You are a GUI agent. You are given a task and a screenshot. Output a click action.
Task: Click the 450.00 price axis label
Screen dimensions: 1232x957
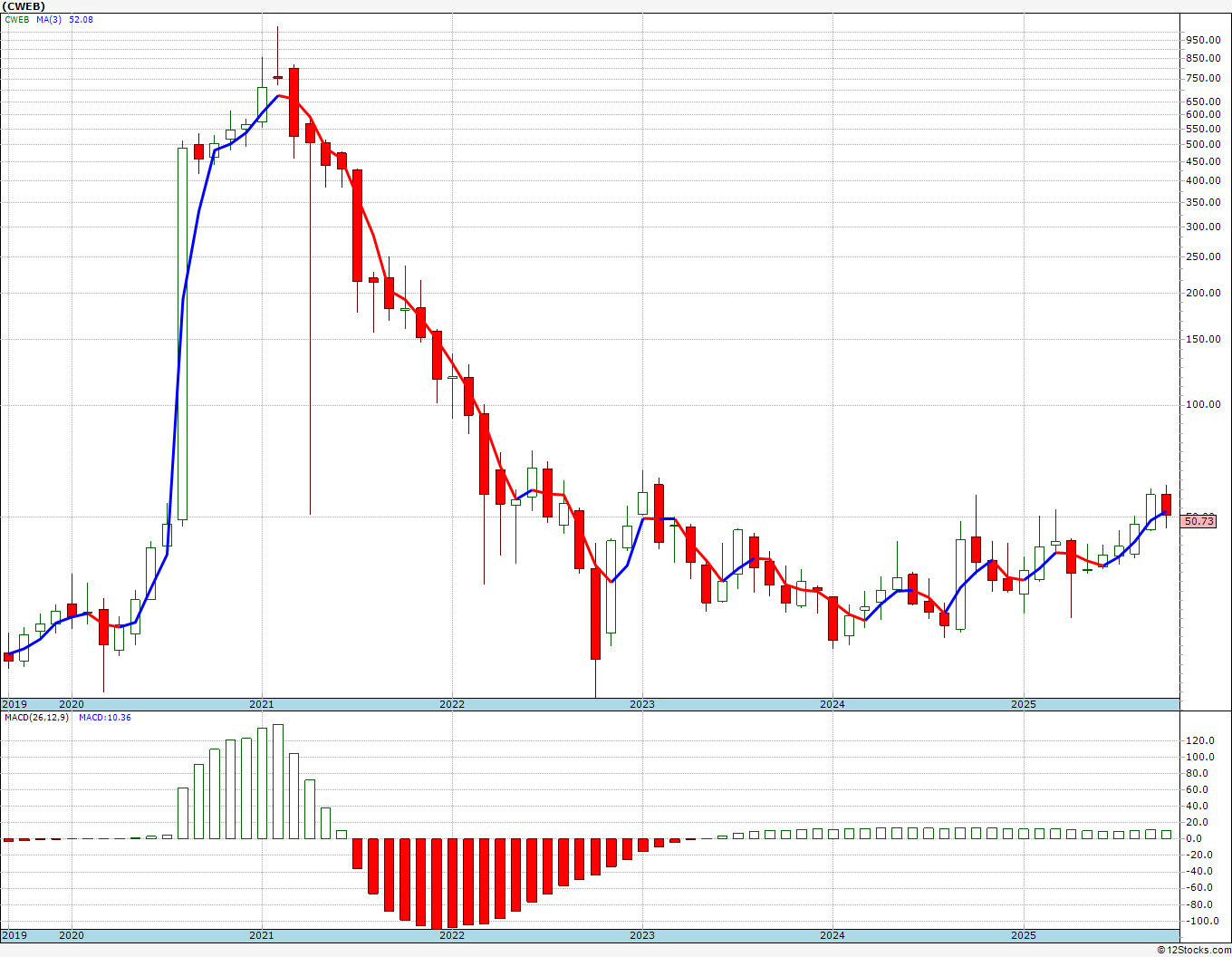(x=1203, y=161)
